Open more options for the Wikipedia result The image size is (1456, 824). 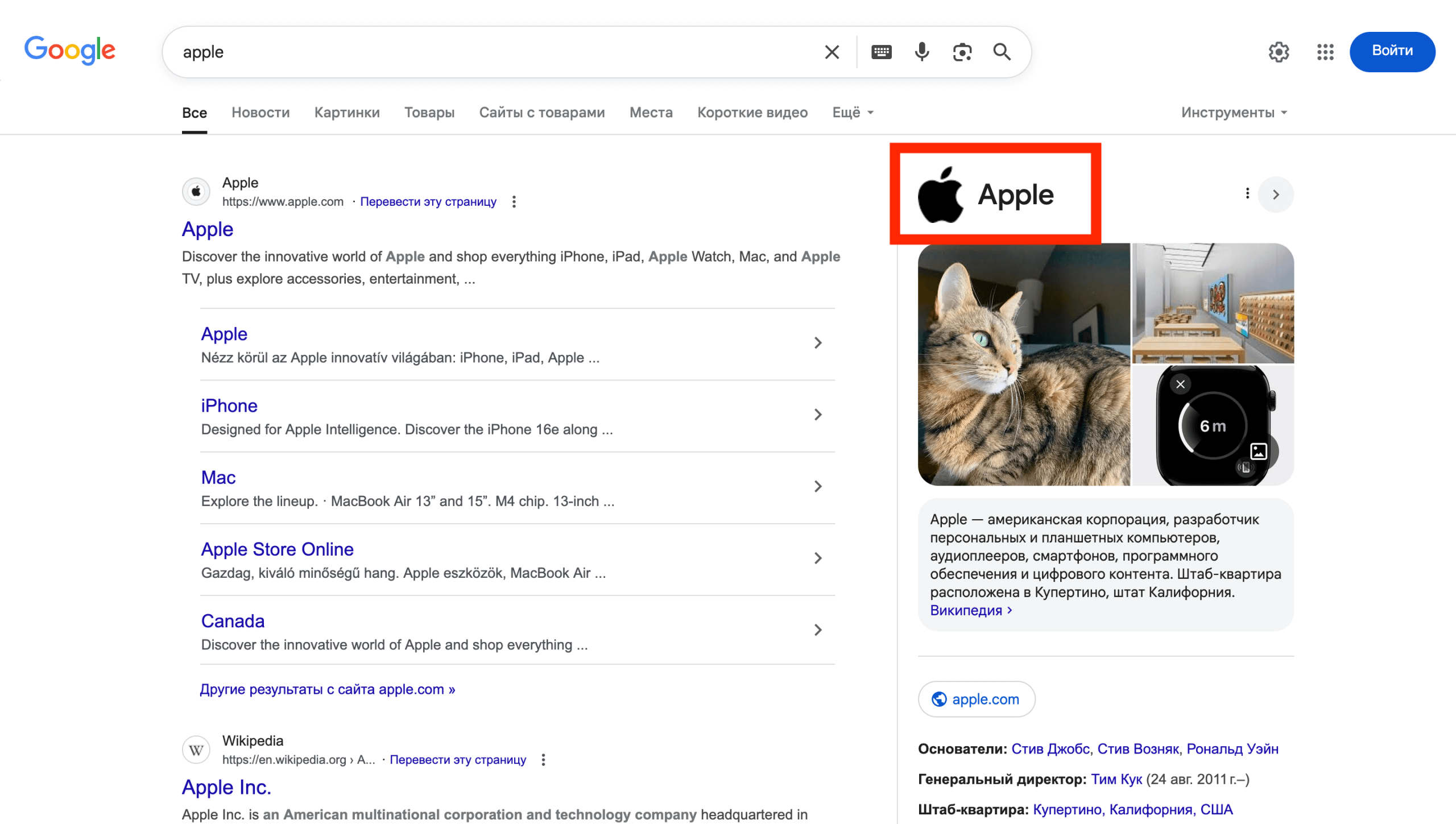point(544,760)
